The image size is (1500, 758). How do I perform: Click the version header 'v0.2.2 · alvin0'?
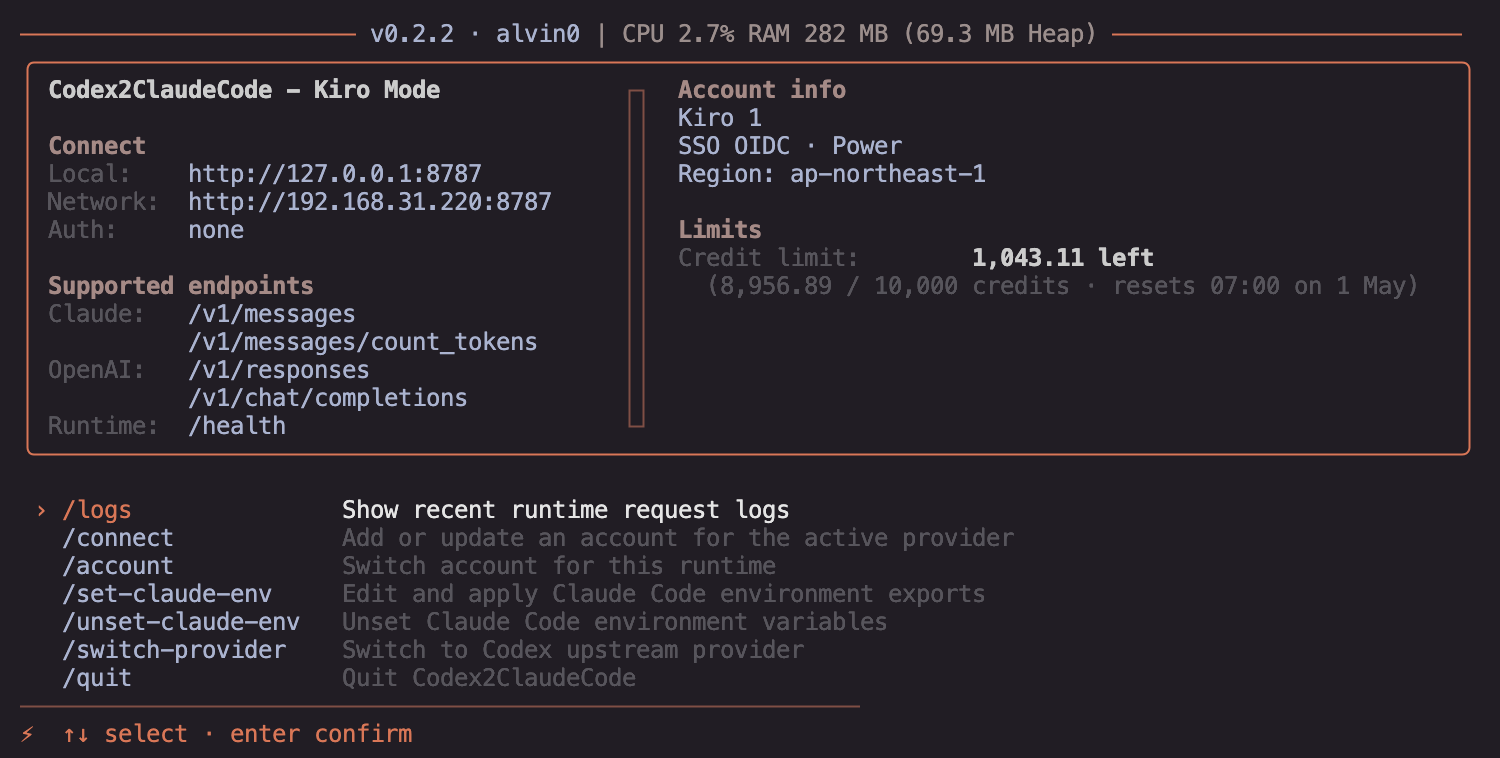(475, 34)
